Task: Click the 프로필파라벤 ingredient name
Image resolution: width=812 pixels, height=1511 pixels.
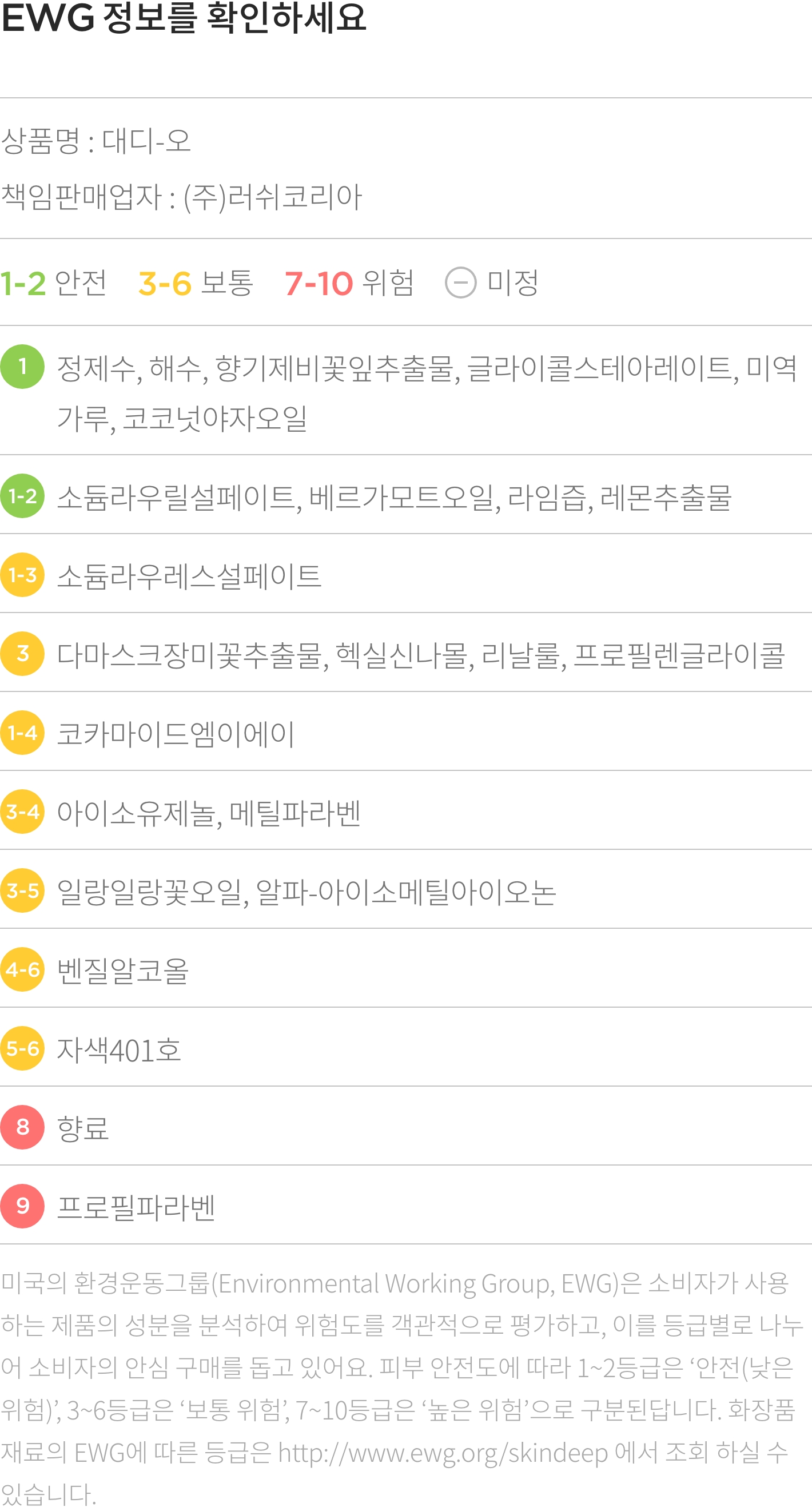Action: pos(136,1207)
